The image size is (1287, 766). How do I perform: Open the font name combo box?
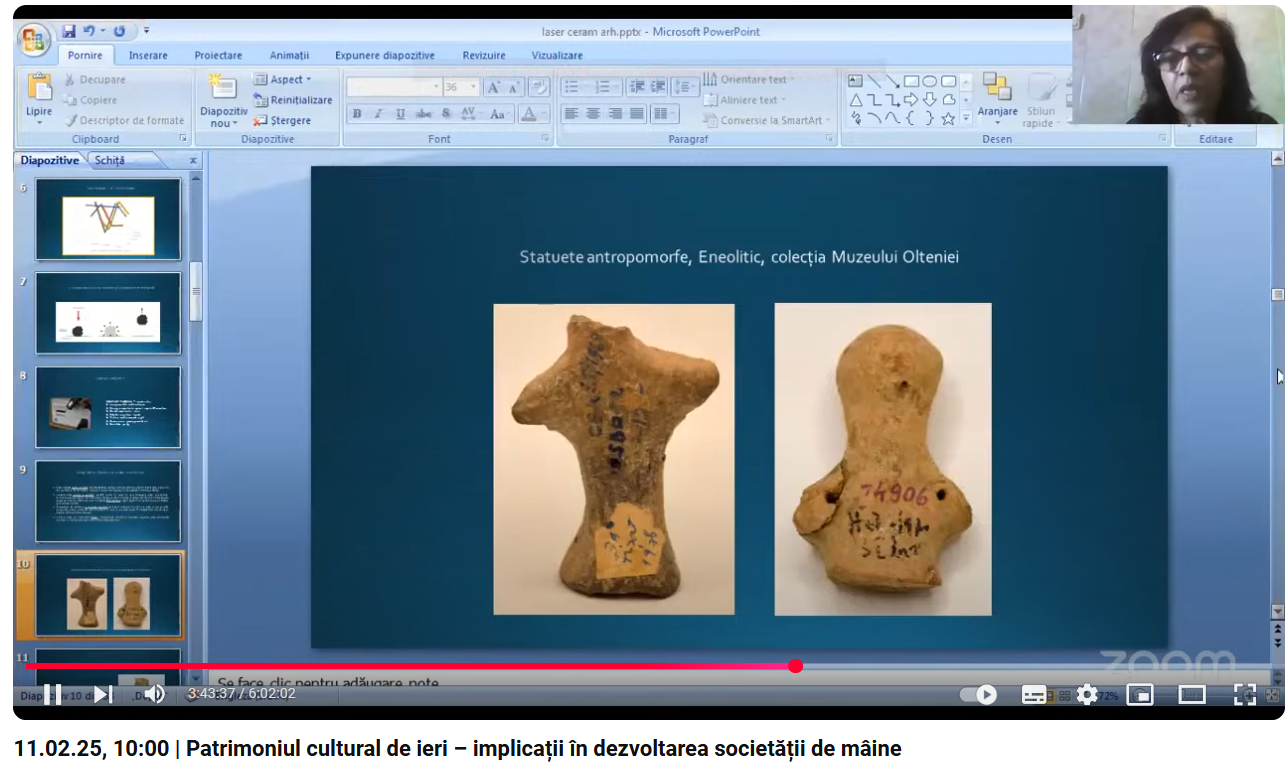[x=394, y=87]
